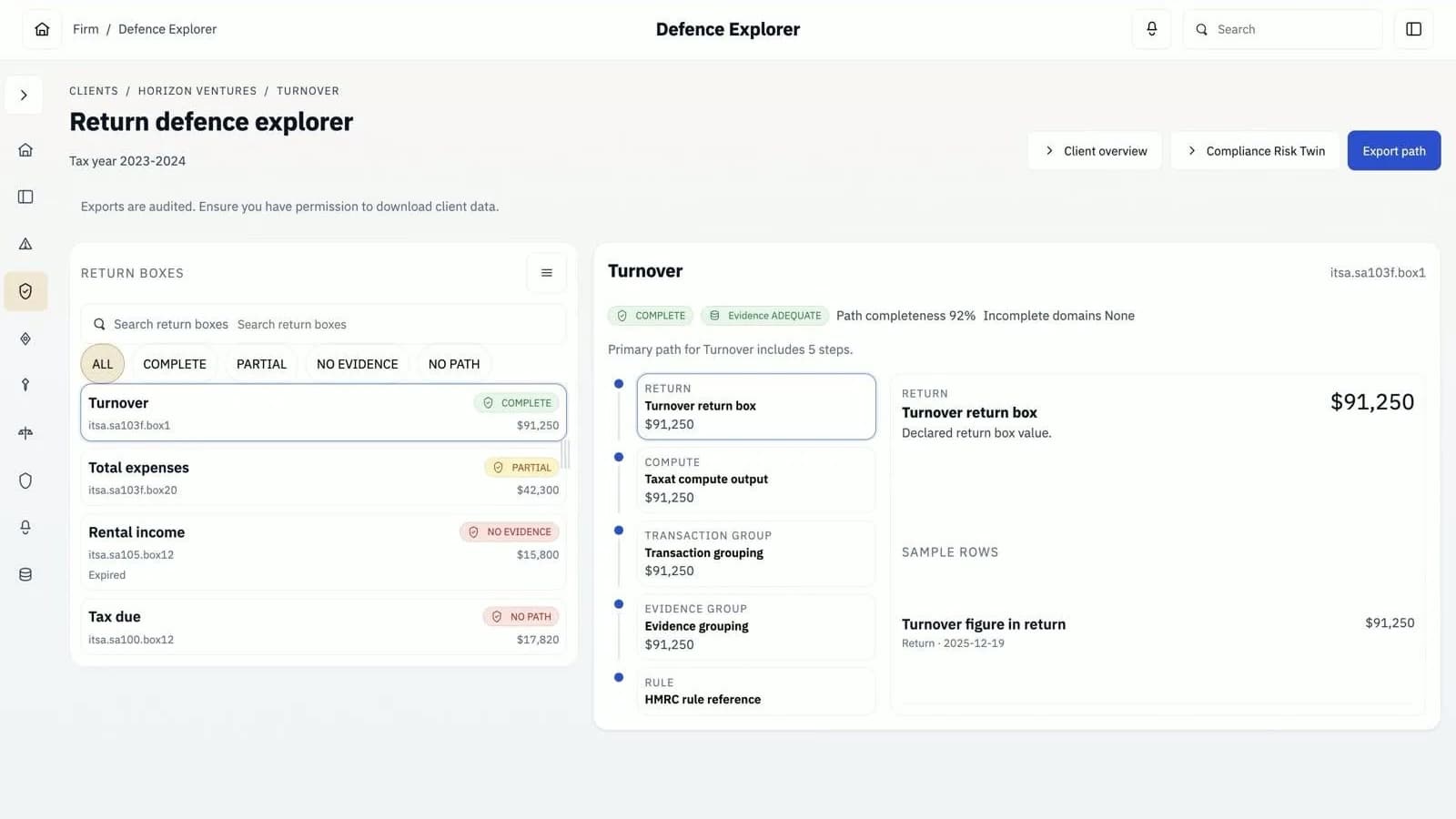Select the Taxat compute output step
Image resolution: width=1456 pixels, height=819 pixels.
(755, 480)
